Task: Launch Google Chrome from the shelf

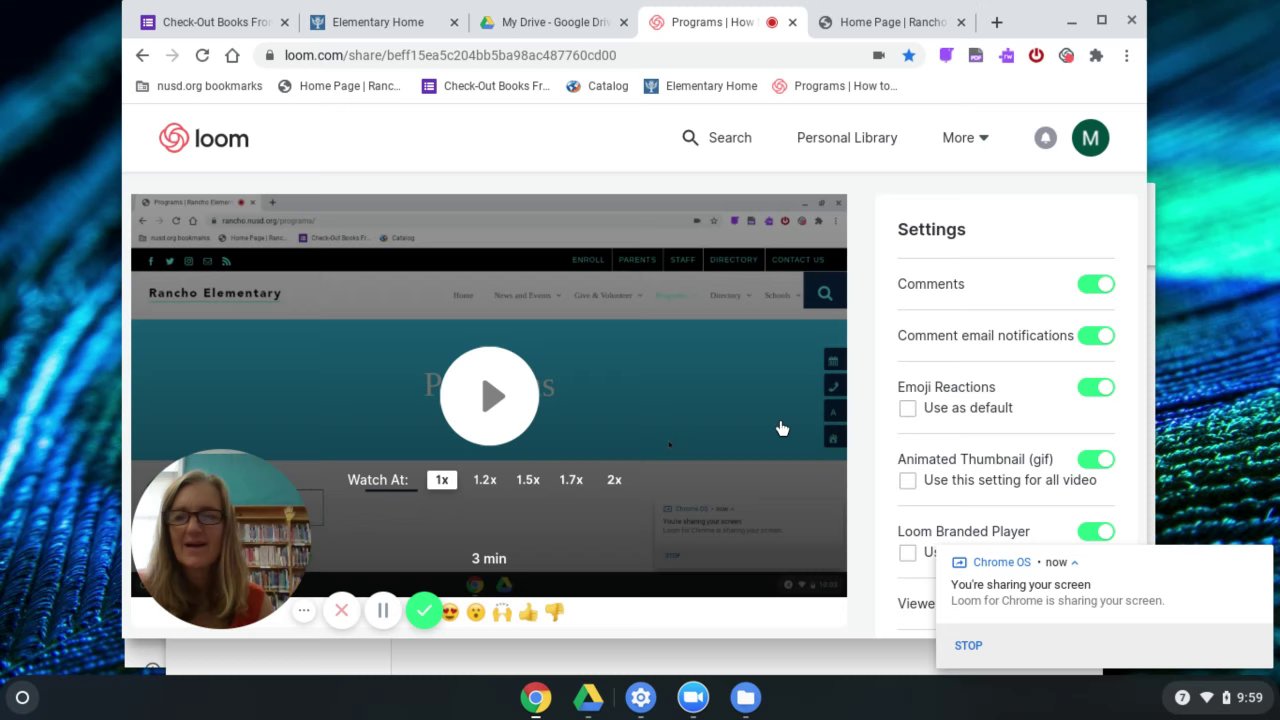Action: coord(536,697)
